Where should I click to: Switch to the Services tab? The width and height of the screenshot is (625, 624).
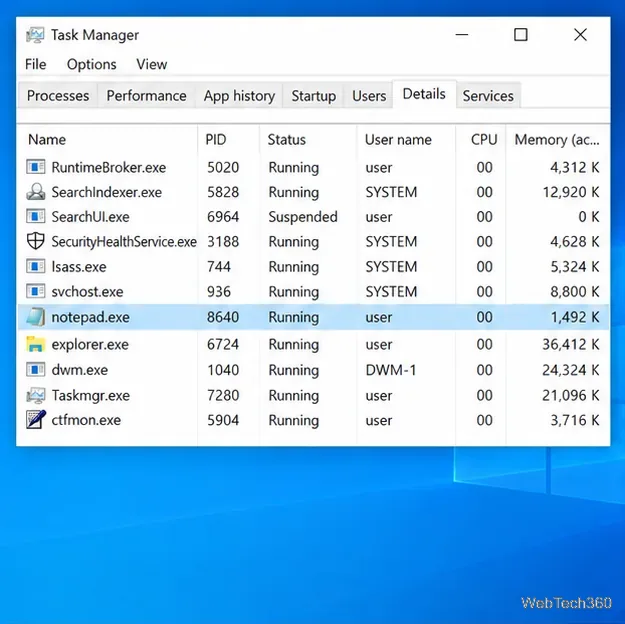(488, 96)
